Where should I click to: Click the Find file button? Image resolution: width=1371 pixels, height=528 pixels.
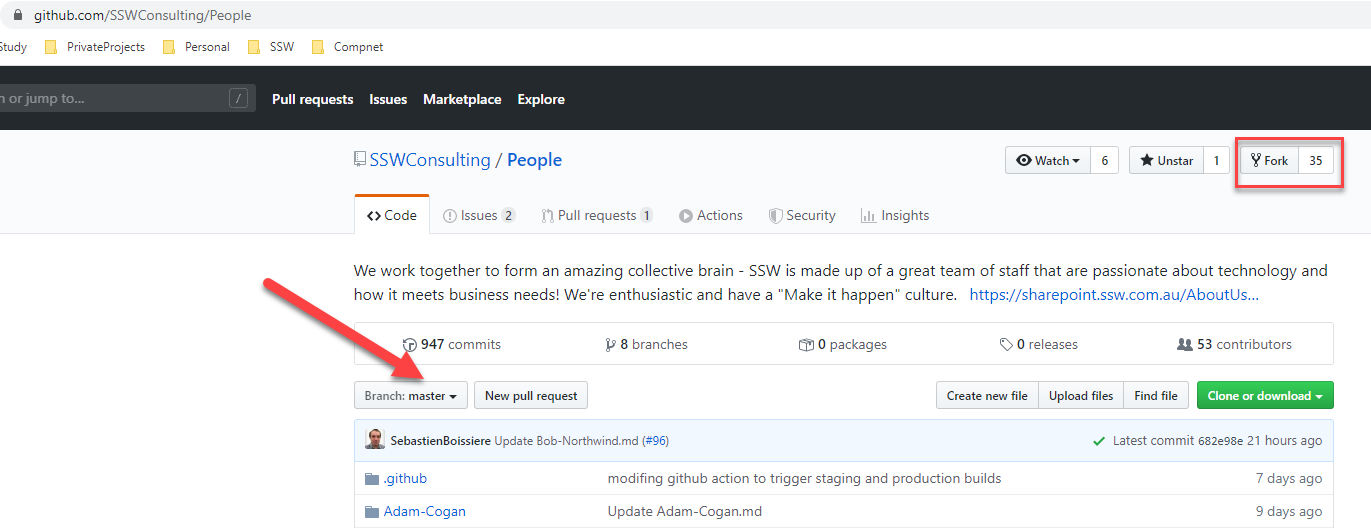(1156, 396)
